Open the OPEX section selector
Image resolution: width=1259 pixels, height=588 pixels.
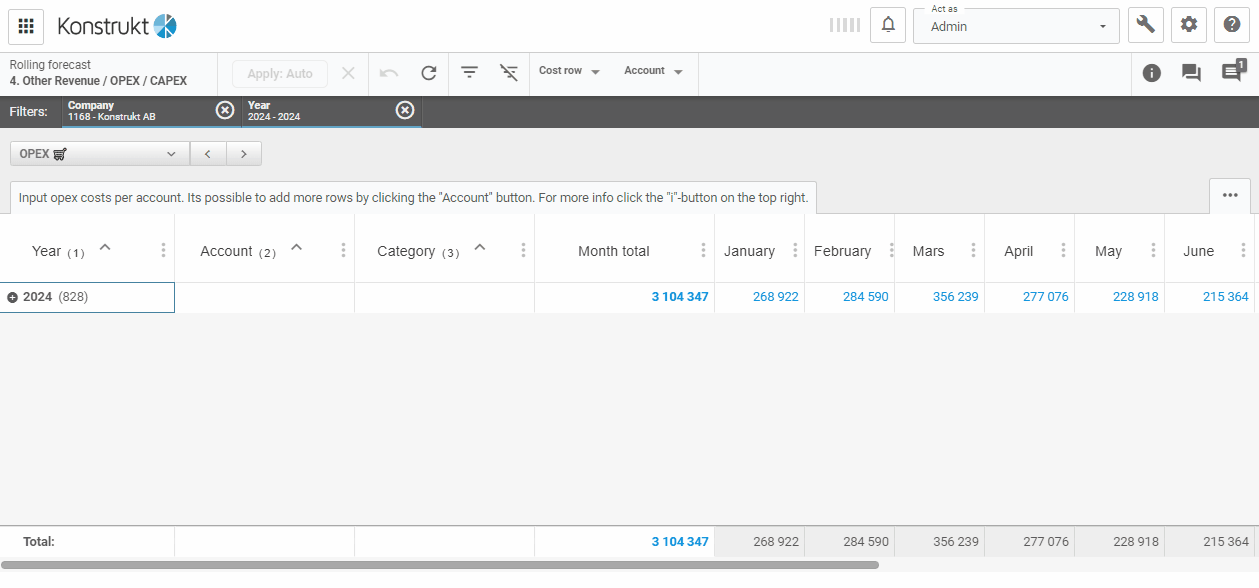99,154
